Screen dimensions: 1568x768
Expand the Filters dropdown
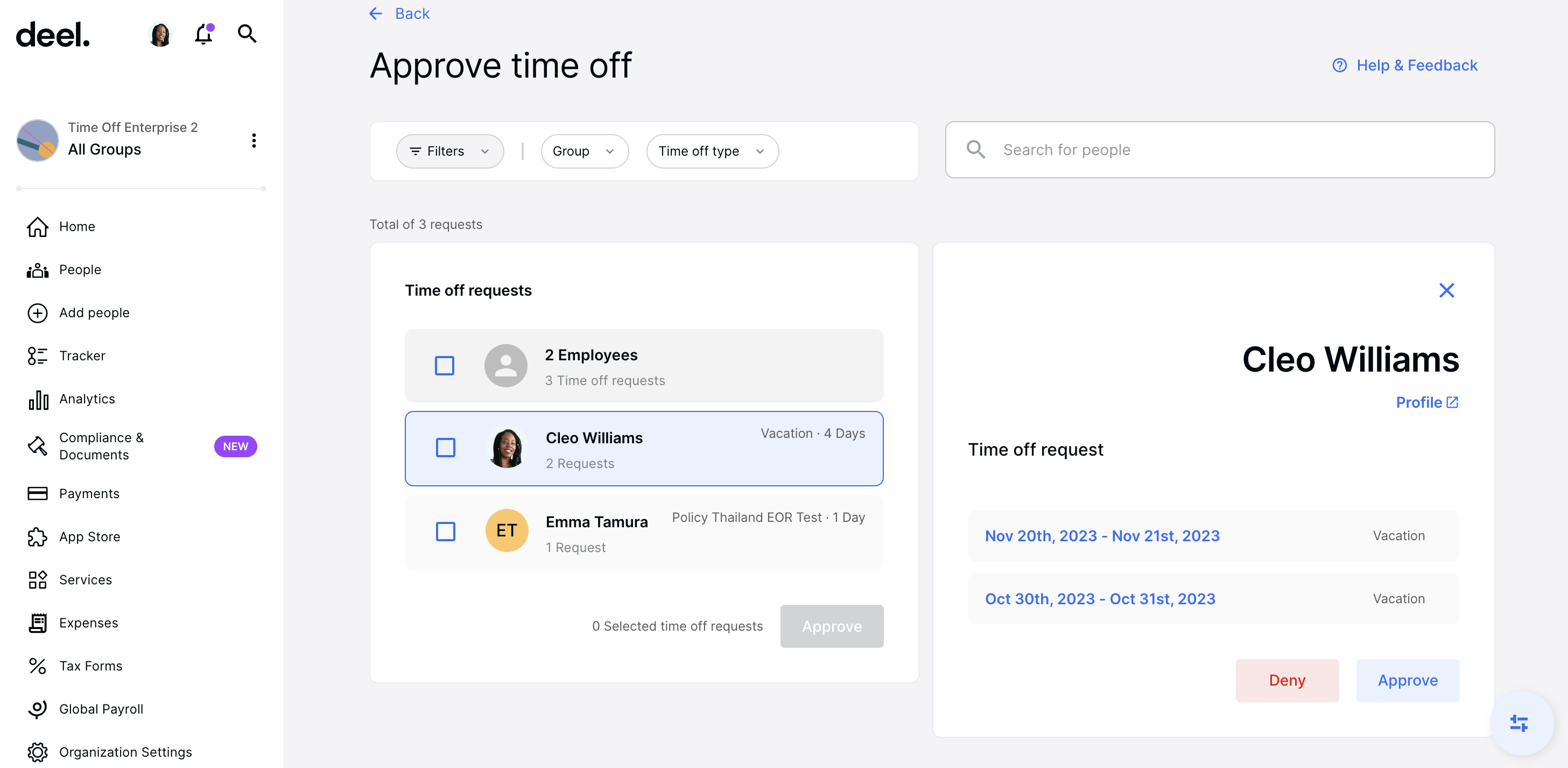[449, 151]
